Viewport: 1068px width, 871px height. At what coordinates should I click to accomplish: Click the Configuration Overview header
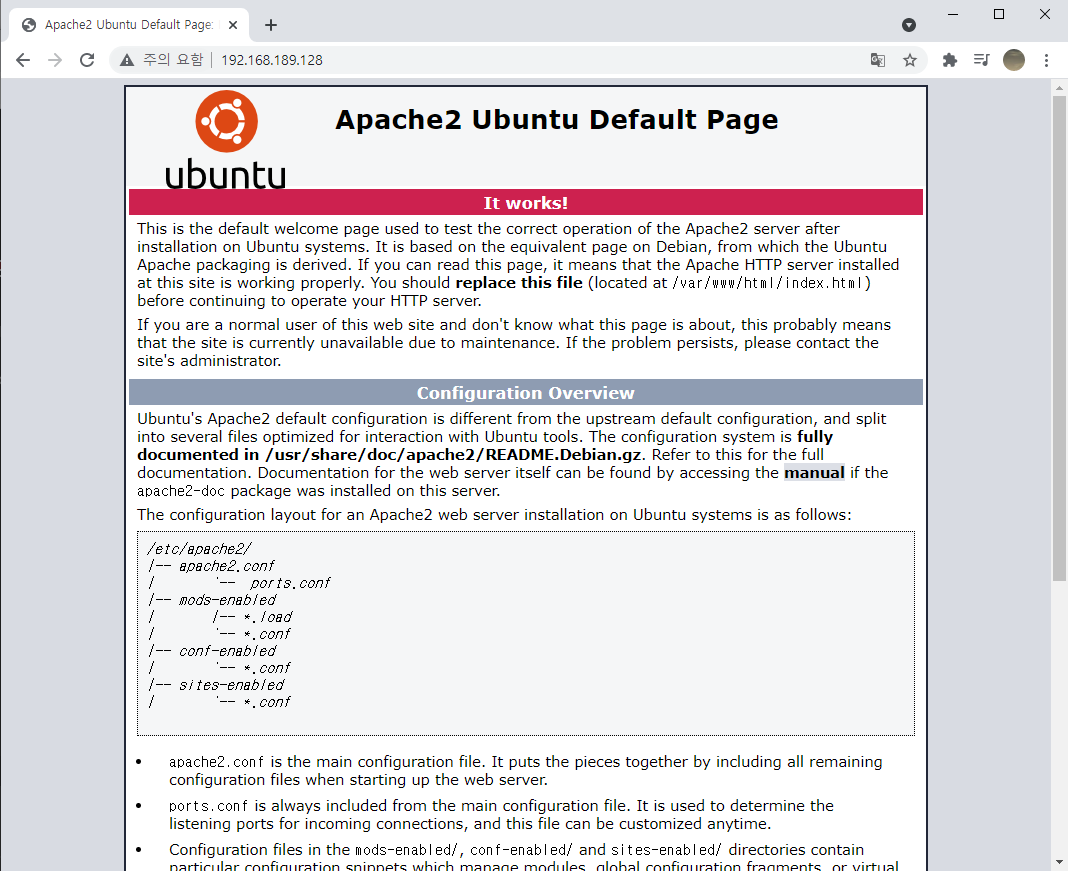click(526, 393)
